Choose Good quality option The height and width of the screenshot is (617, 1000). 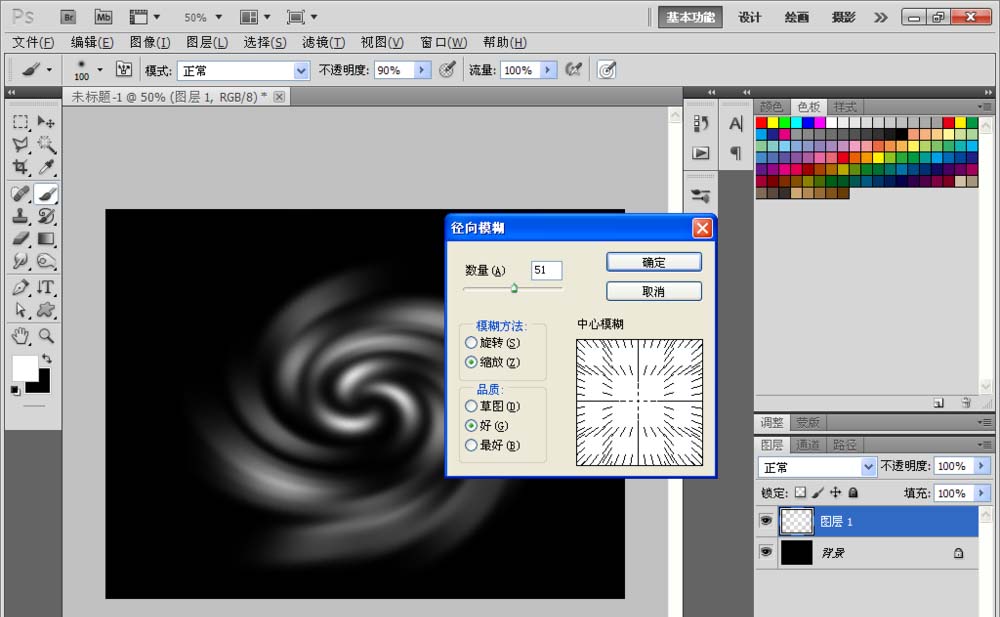tap(471, 425)
